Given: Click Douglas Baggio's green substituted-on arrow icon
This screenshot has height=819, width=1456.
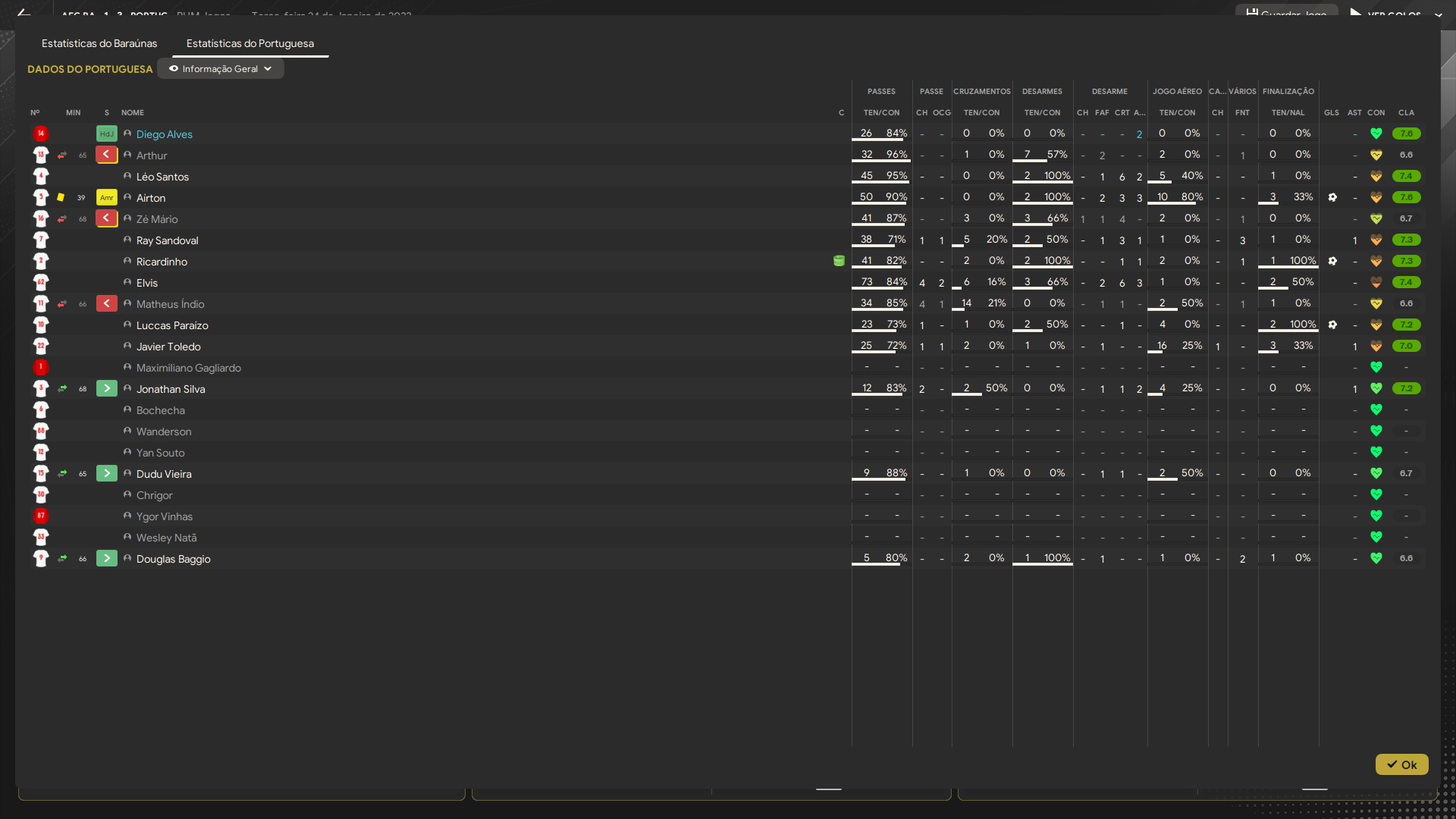Looking at the screenshot, I should point(107,558).
